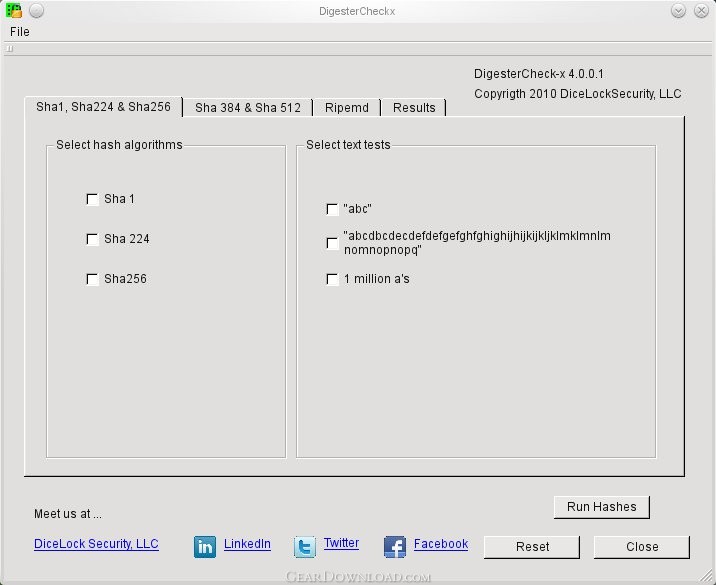Screen dimensions: 716x585
Task: Enable the long alphabet string test checkbox
Action: [x=333, y=243]
